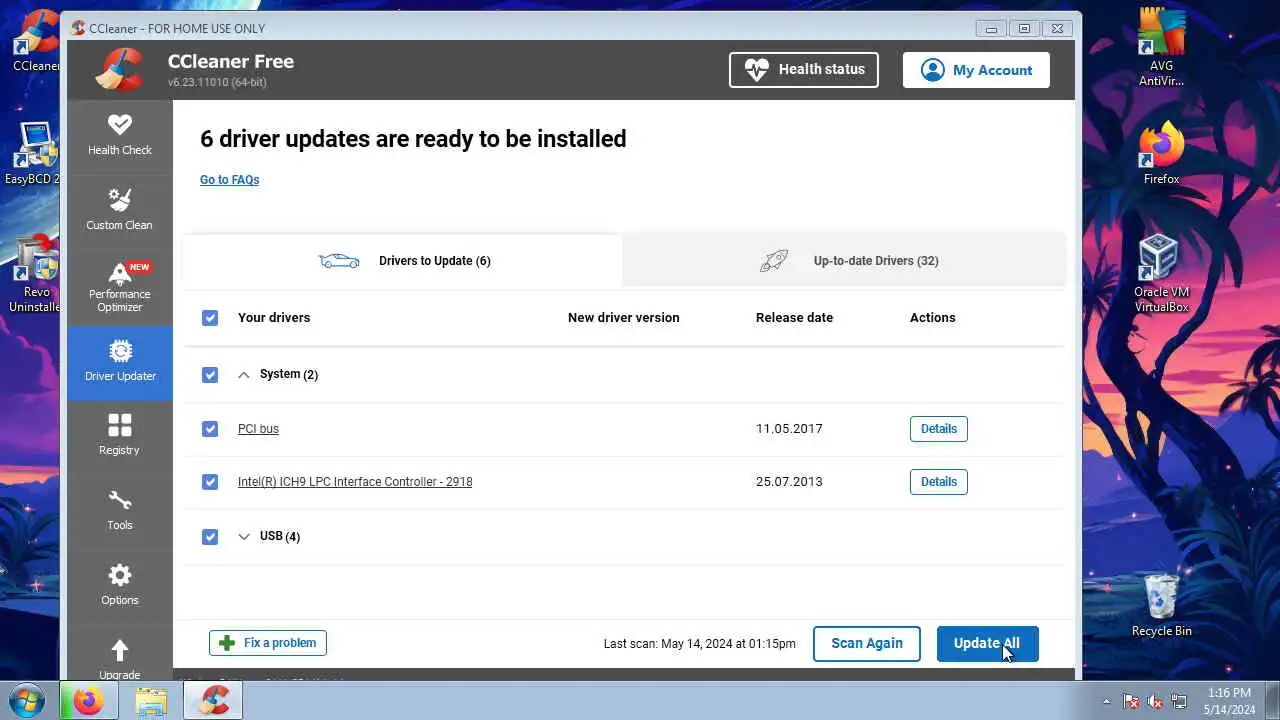Screen dimensions: 1280x720
Task: View Details for Intel ICH9 LPC Controller
Action: point(938,482)
